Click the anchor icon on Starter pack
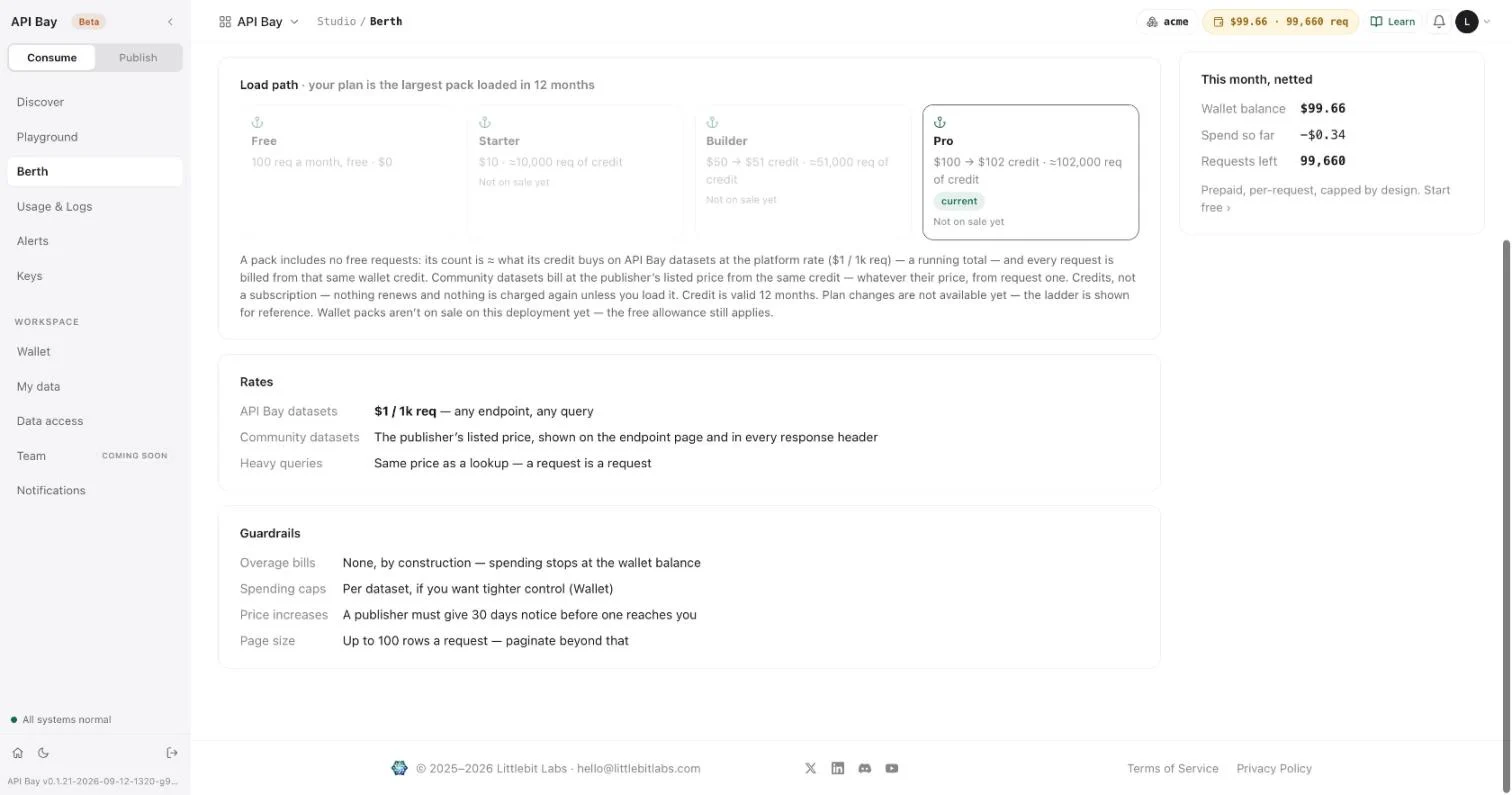This screenshot has height=795, width=1512. 485,122
